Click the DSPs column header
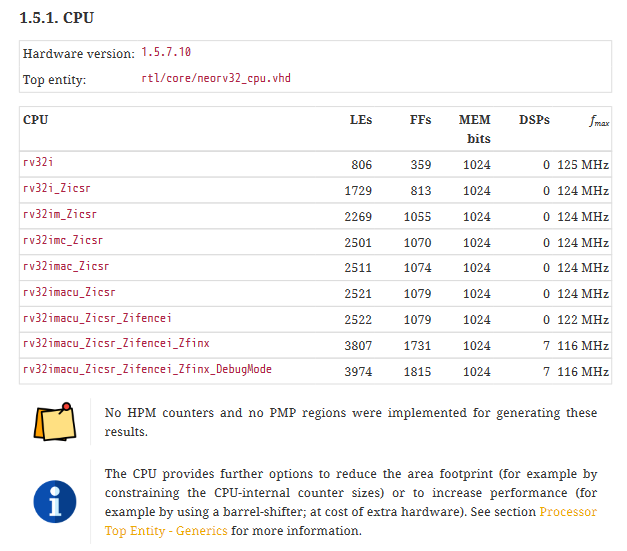 click(x=534, y=120)
